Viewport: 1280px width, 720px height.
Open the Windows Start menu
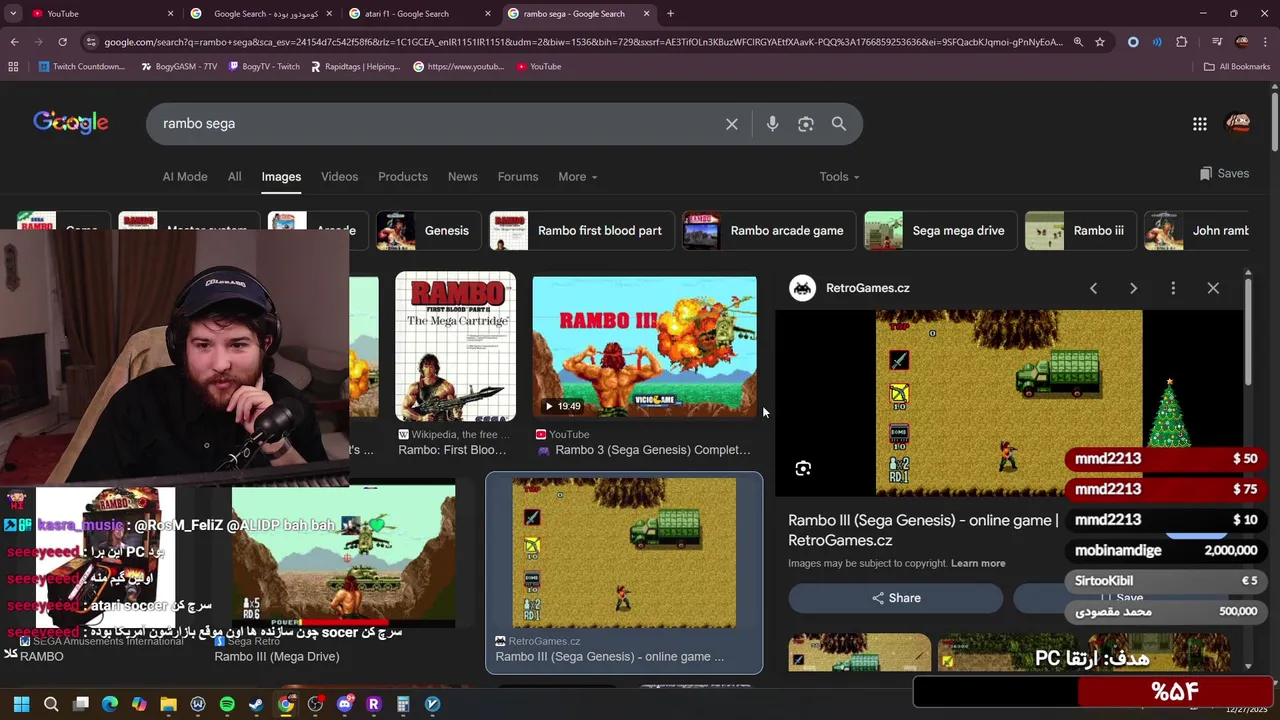click(21, 704)
